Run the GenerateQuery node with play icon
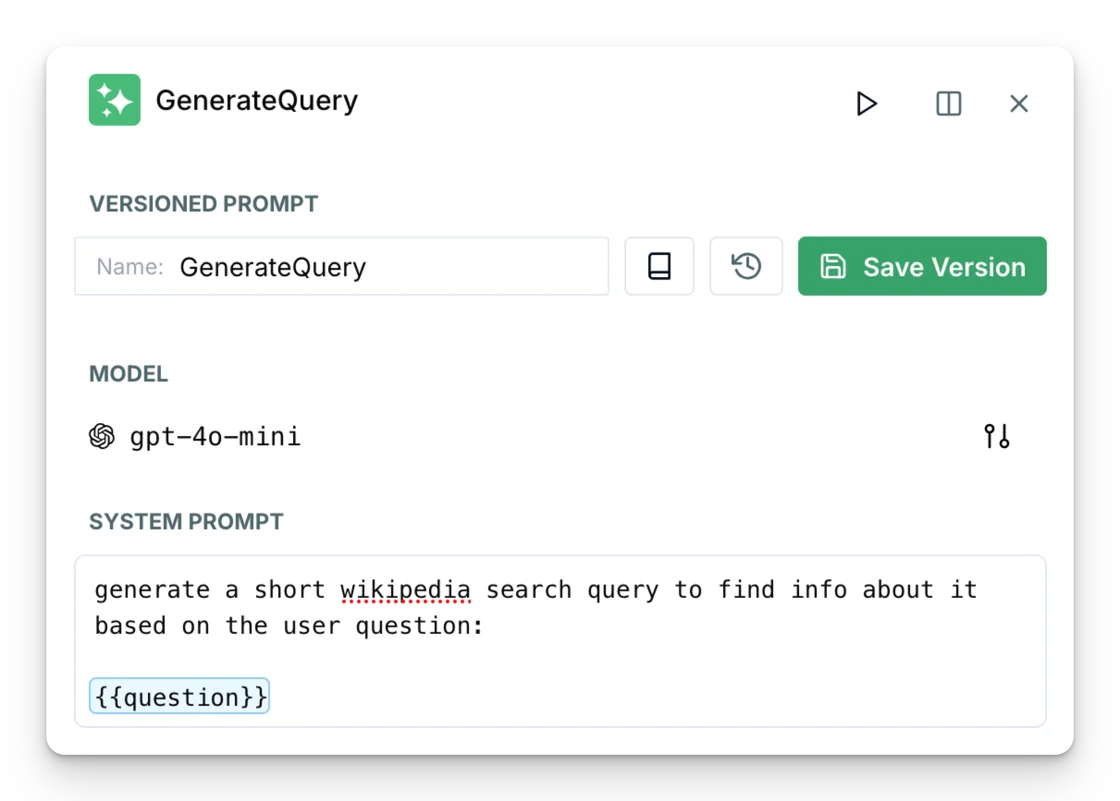Image resolution: width=1120 pixels, height=801 pixels. 866,104
